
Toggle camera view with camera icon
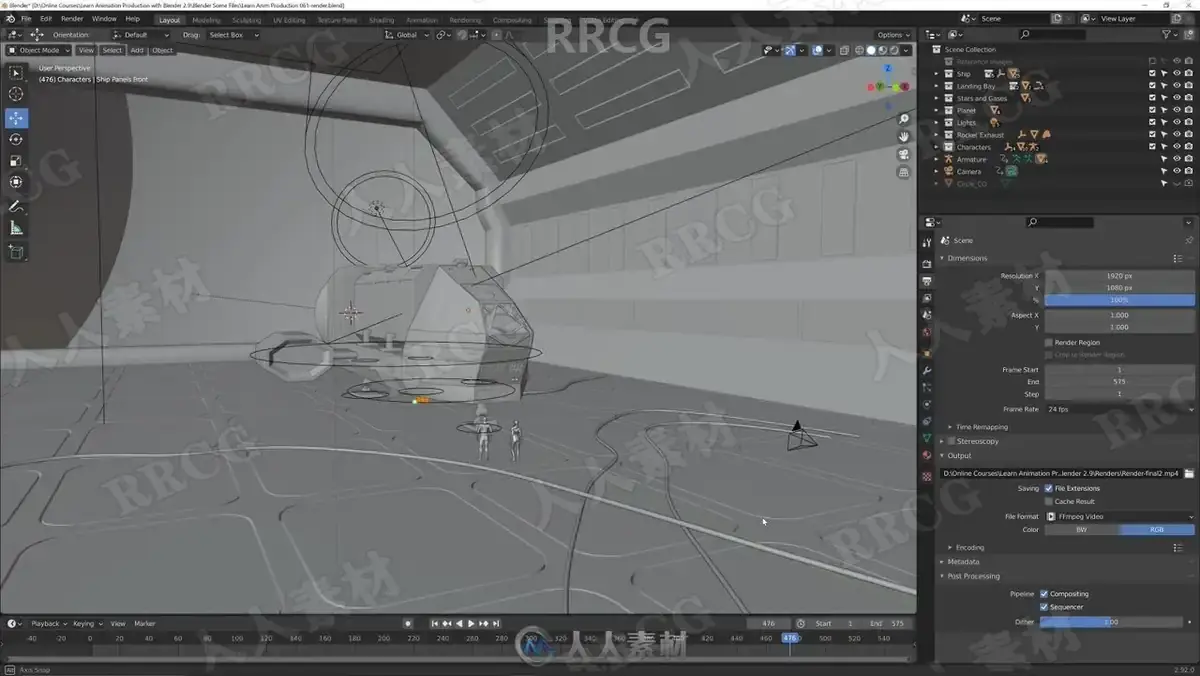(904, 154)
